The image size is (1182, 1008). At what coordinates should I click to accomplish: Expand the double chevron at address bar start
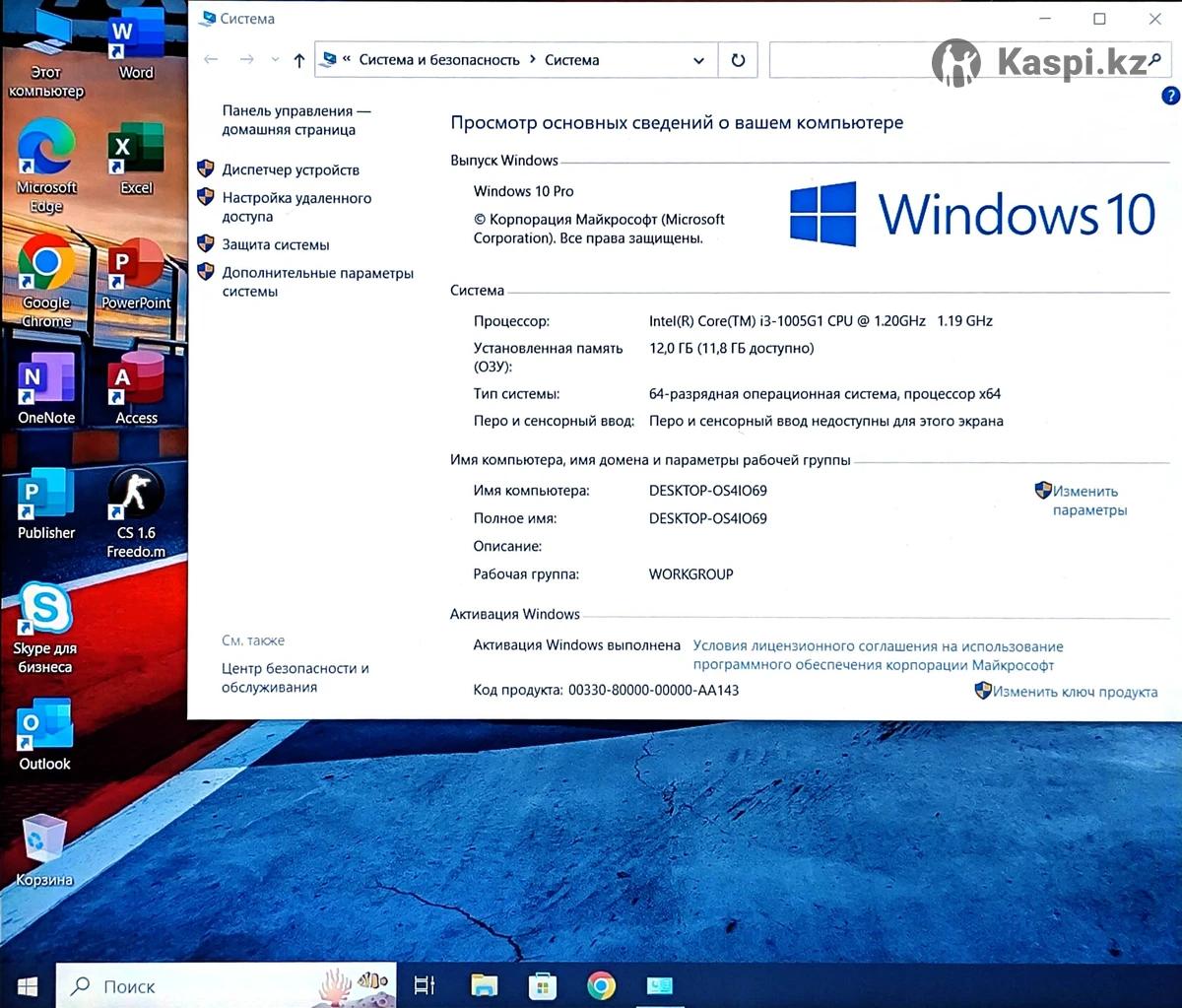[x=347, y=60]
